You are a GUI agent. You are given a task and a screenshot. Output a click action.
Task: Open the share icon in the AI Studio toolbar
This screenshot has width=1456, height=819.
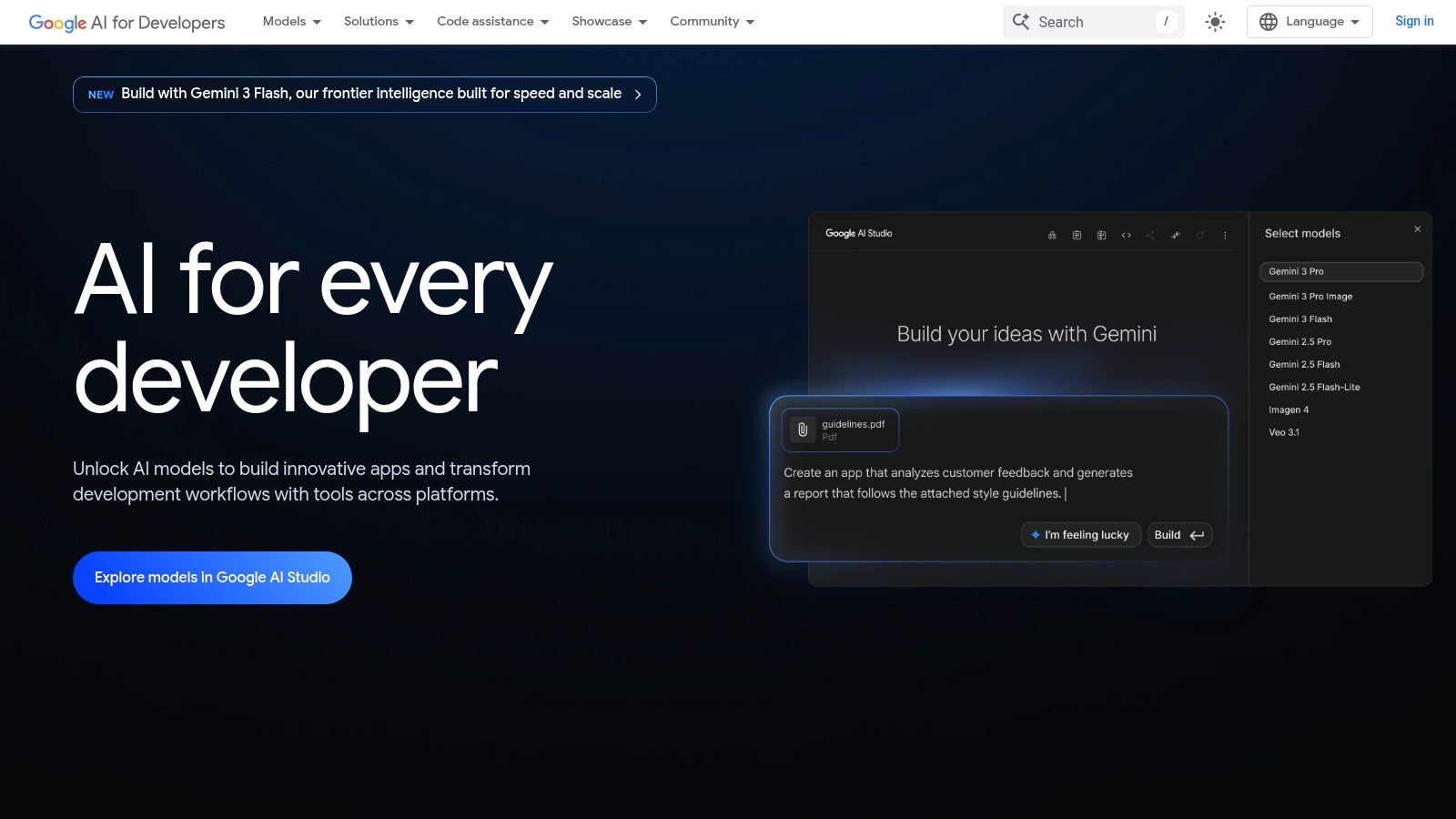tap(1149, 235)
